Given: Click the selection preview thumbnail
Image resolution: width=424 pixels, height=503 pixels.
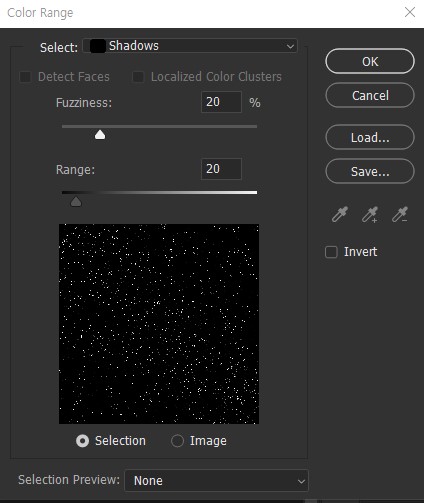Looking at the screenshot, I should (159, 324).
